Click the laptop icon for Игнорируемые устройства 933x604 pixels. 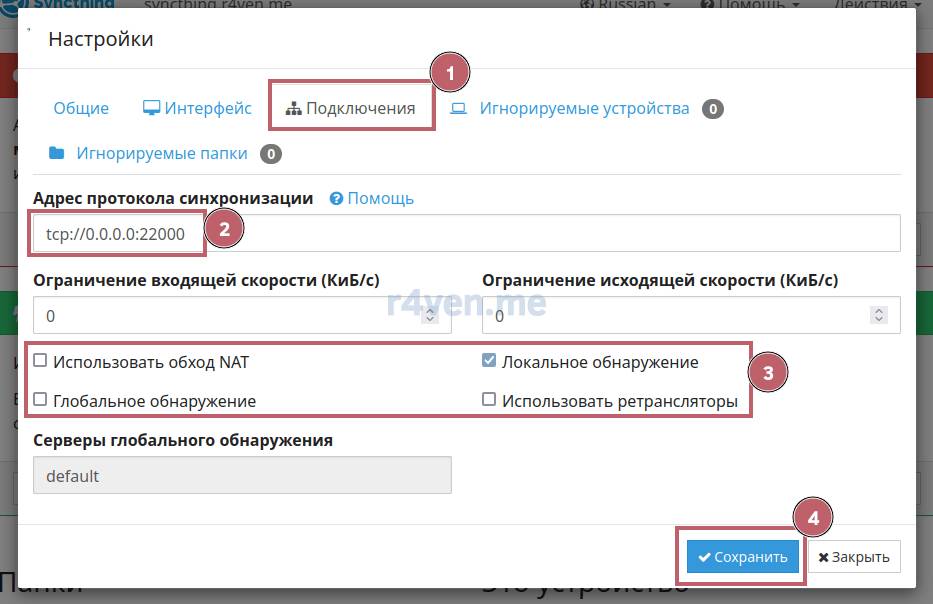tap(458, 108)
